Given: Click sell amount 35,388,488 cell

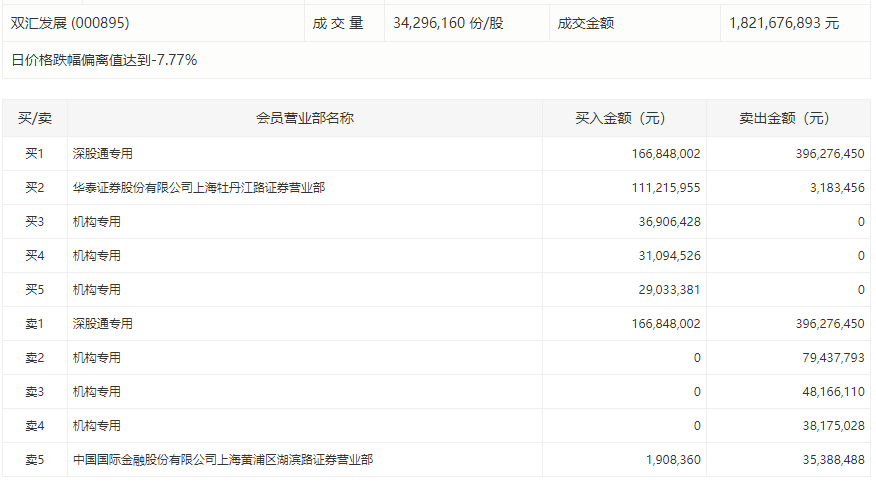Looking at the screenshot, I should coord(824,460).
